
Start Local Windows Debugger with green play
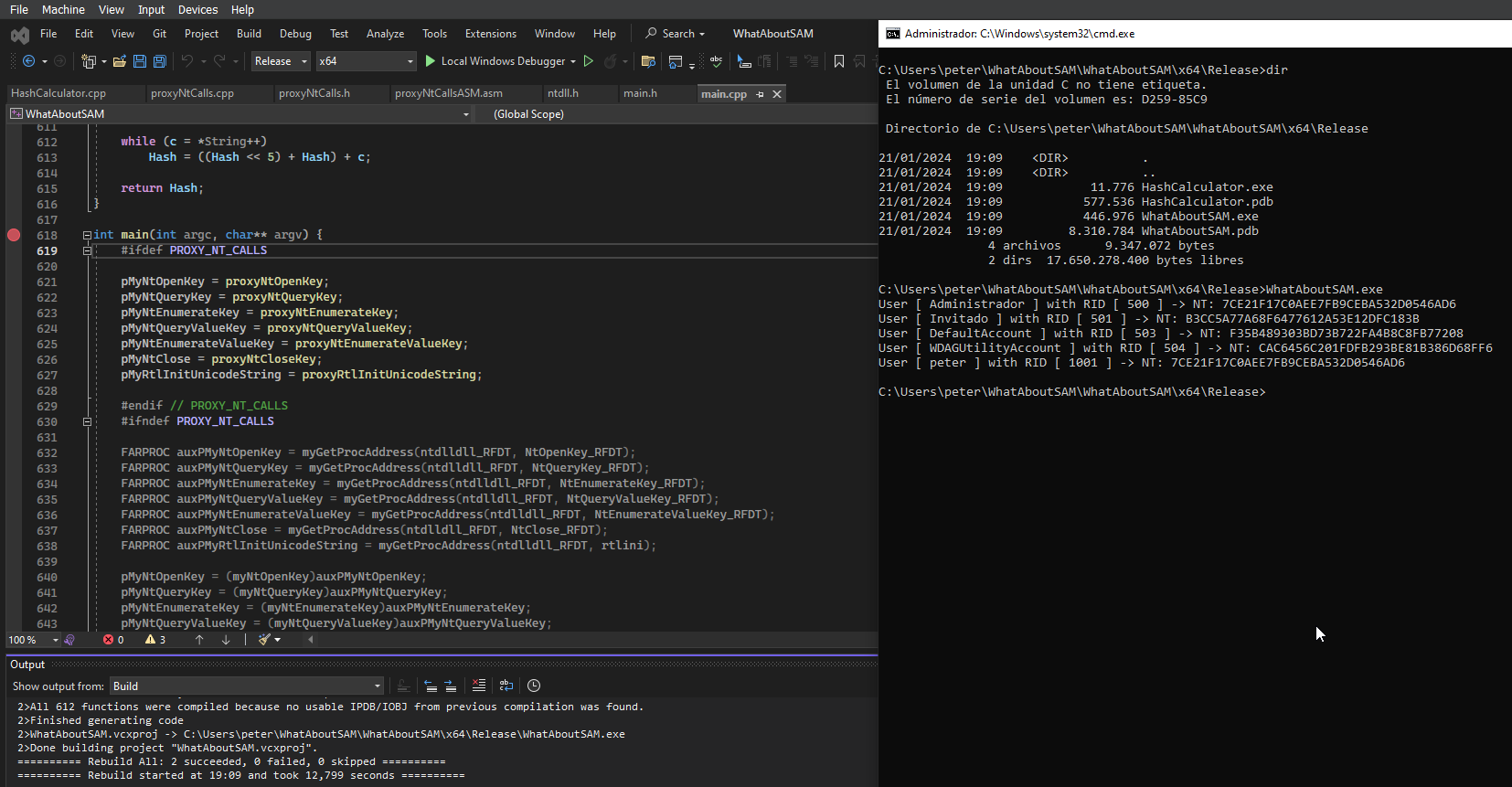[431, 61]
